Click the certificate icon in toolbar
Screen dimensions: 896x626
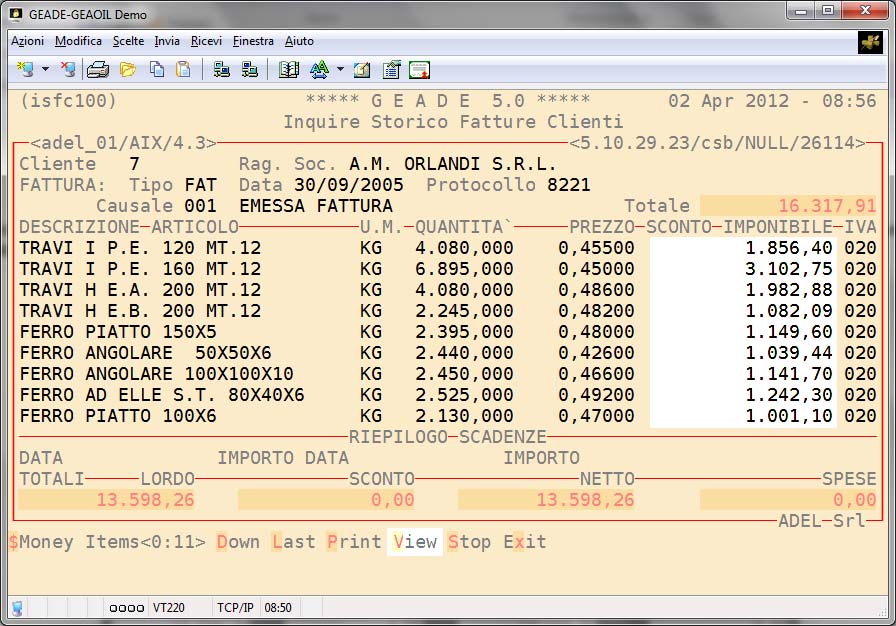pos(419,70)
